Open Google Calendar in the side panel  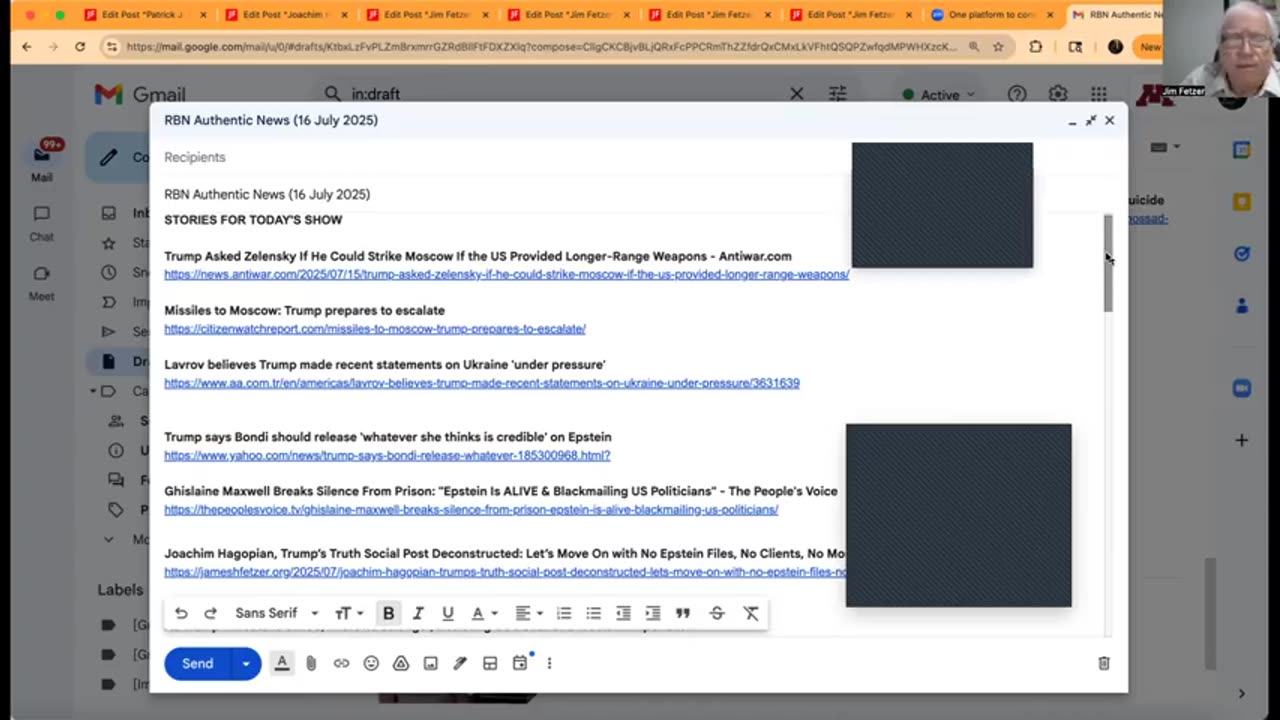1242,150
